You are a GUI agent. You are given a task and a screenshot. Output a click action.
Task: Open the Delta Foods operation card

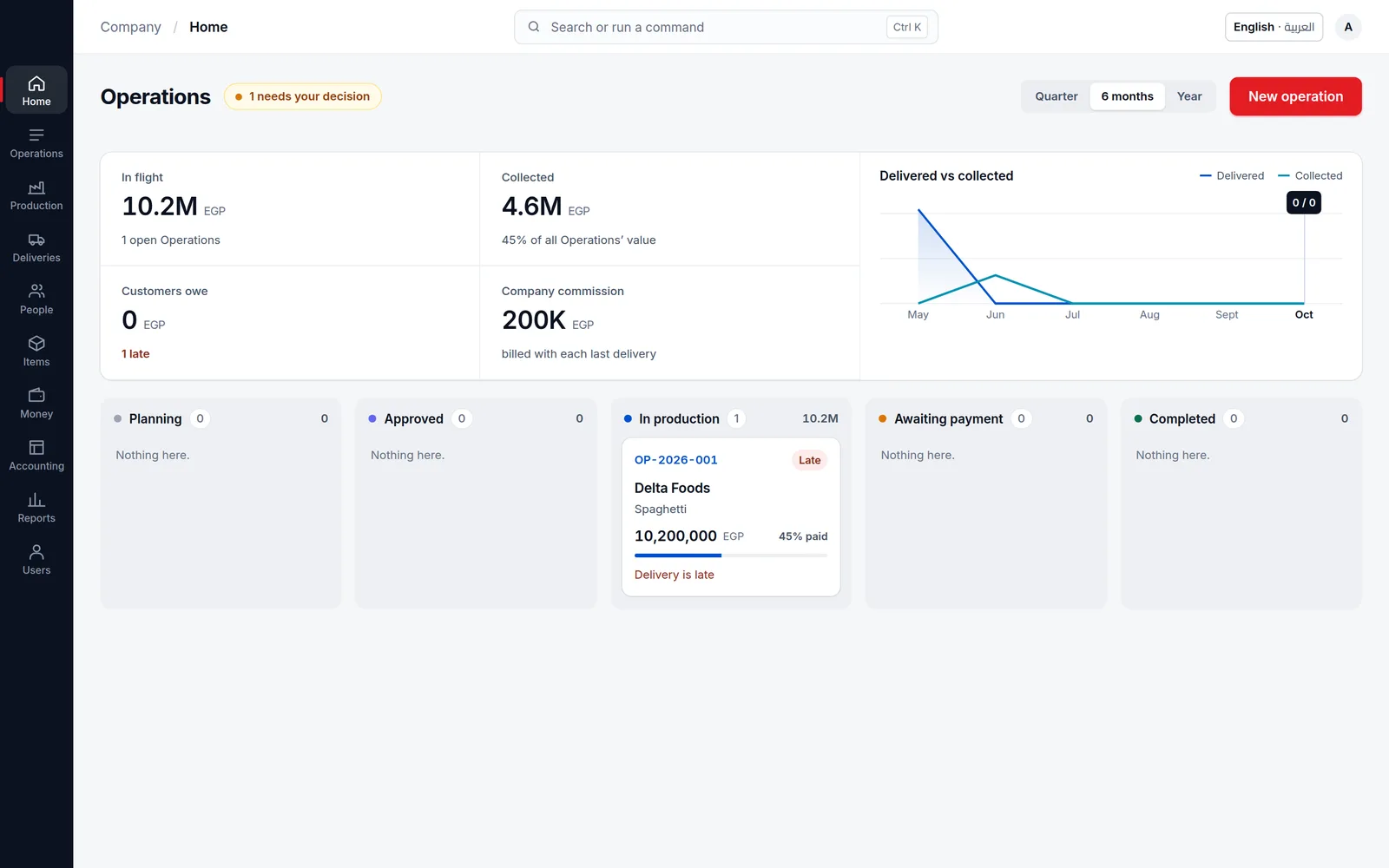tap(731, 516)
